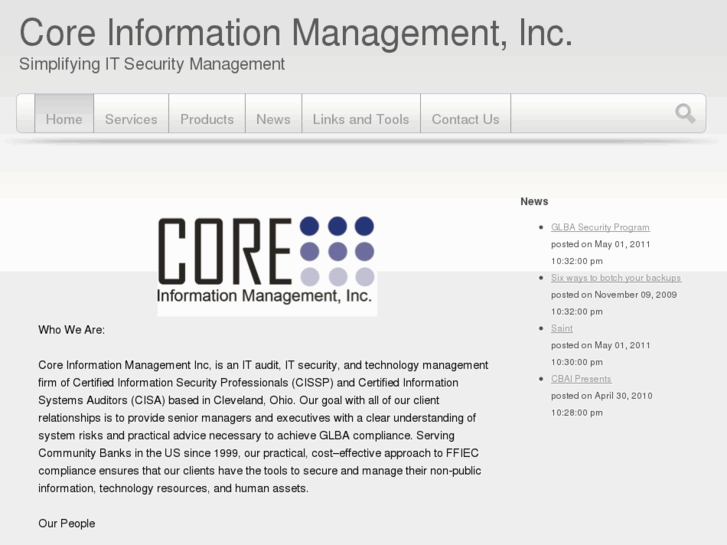Click posted on November 09, 2009 text
The height and width of the screenshot is (545, 727).
pos(614,295)
